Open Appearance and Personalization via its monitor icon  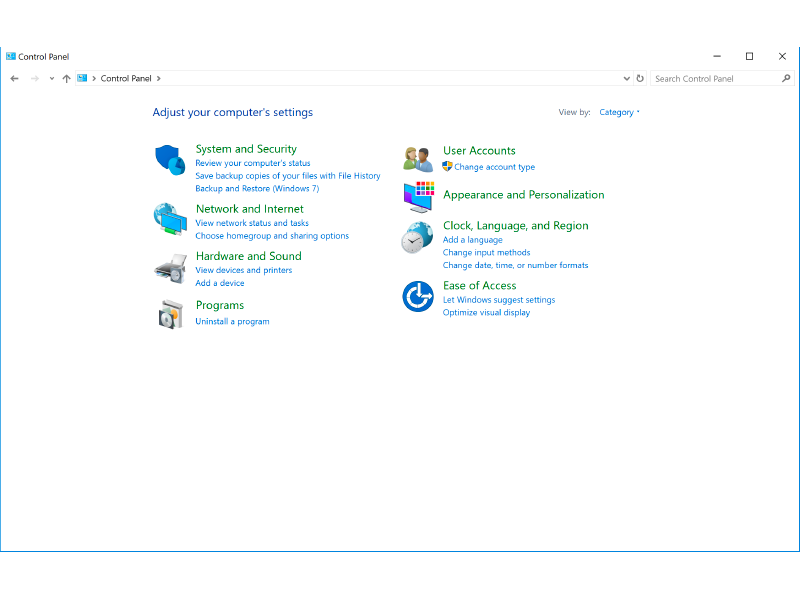pyautogui.click(x=417, y=198)
